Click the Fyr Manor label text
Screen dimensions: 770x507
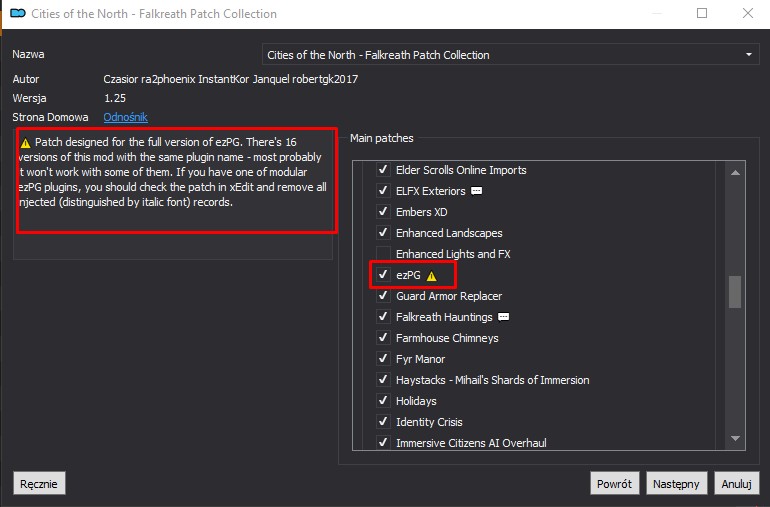pos(420,359)
